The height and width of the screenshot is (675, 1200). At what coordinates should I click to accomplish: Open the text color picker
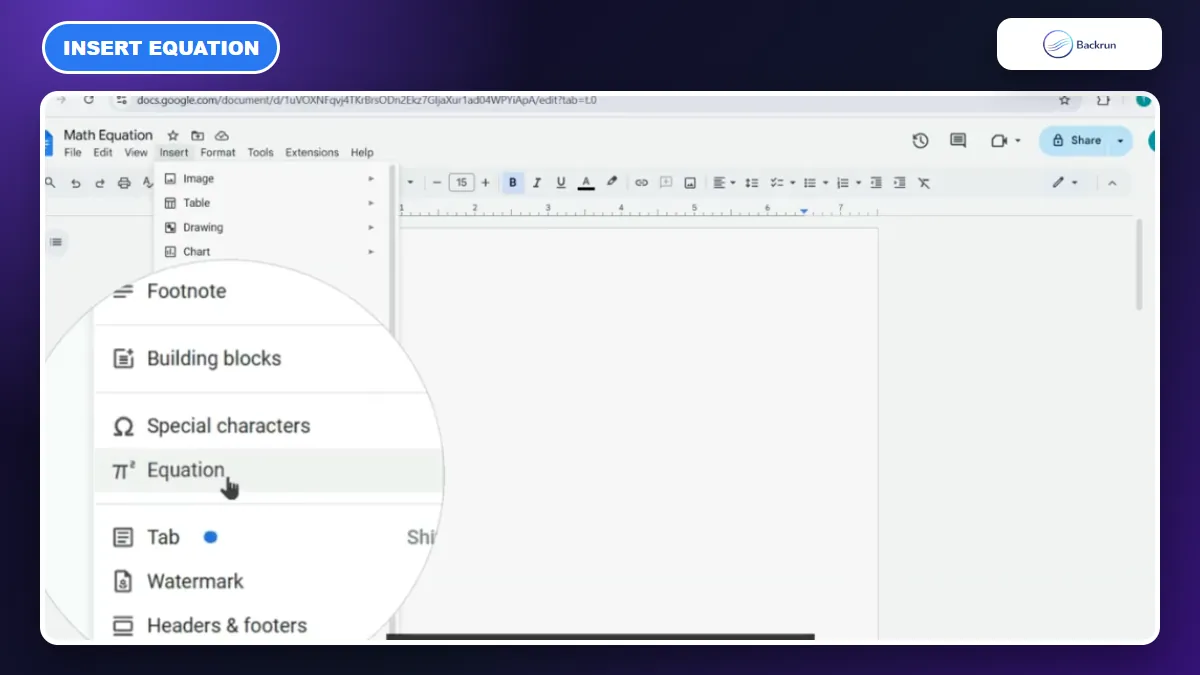pos(586,182)
